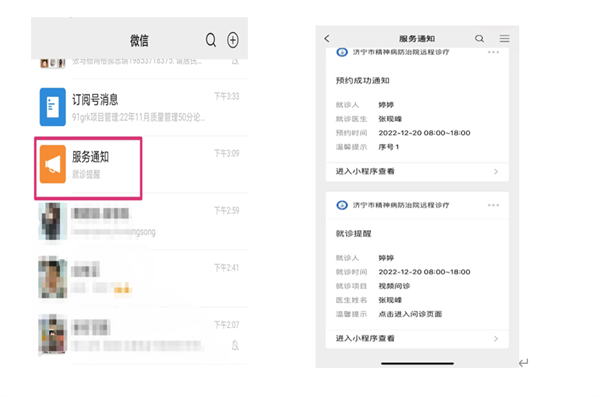This screenshot has width=600, height=397.
Task: Open the orange 服务通知 megaphone icon
Action: (53, 164)
